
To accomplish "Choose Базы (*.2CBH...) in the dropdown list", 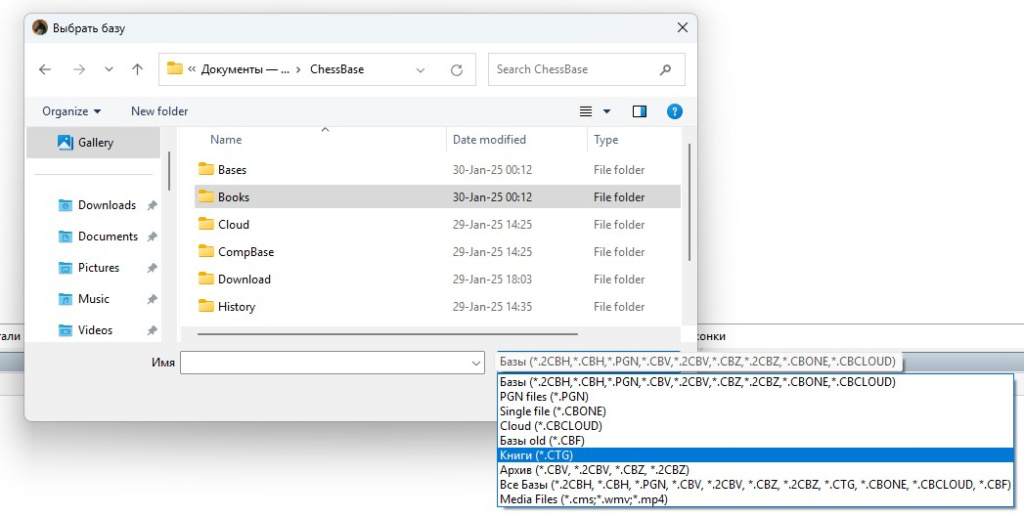I will (x=755, y=383).
